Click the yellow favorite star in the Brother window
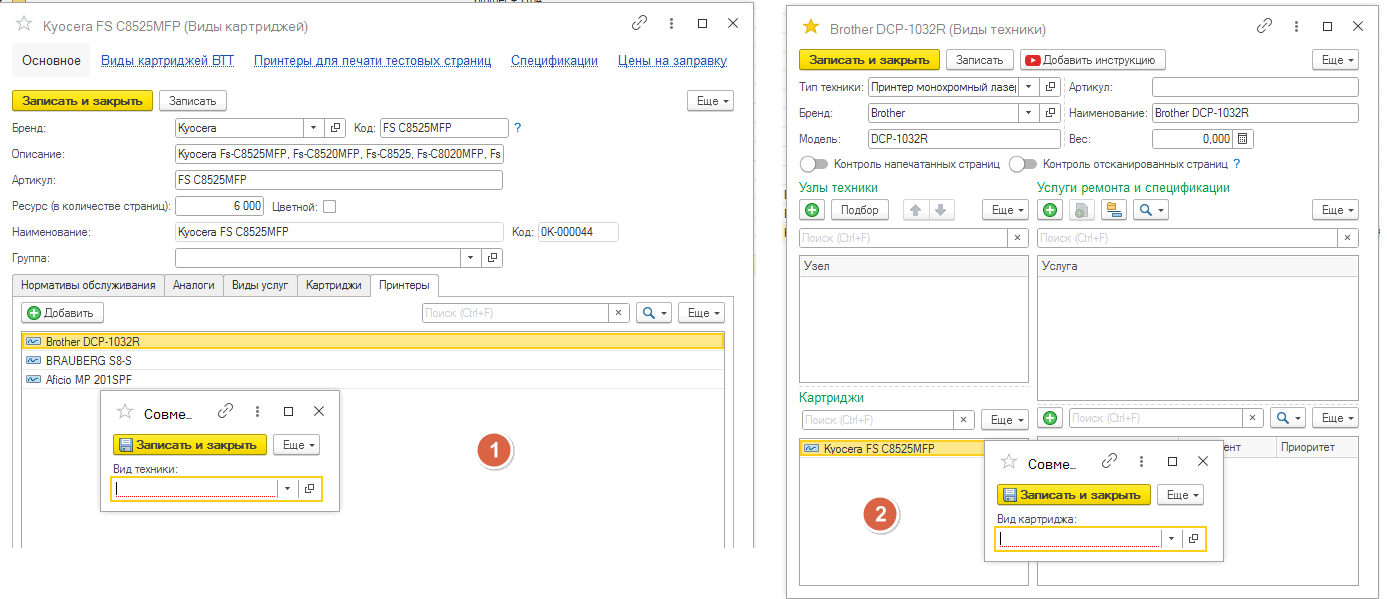Image resolution: width=1387 pixels, height=599 pixels. [811, 28]
